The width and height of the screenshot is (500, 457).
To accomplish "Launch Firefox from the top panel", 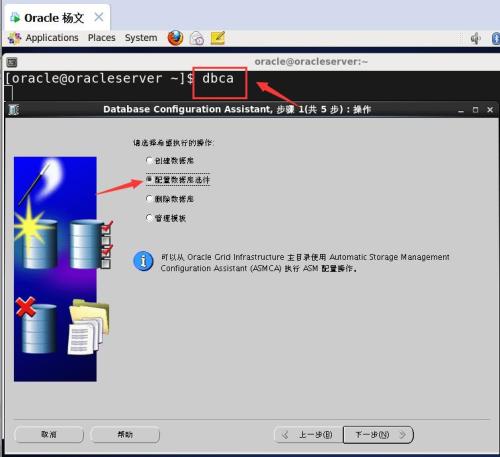I will click(175, 38).
